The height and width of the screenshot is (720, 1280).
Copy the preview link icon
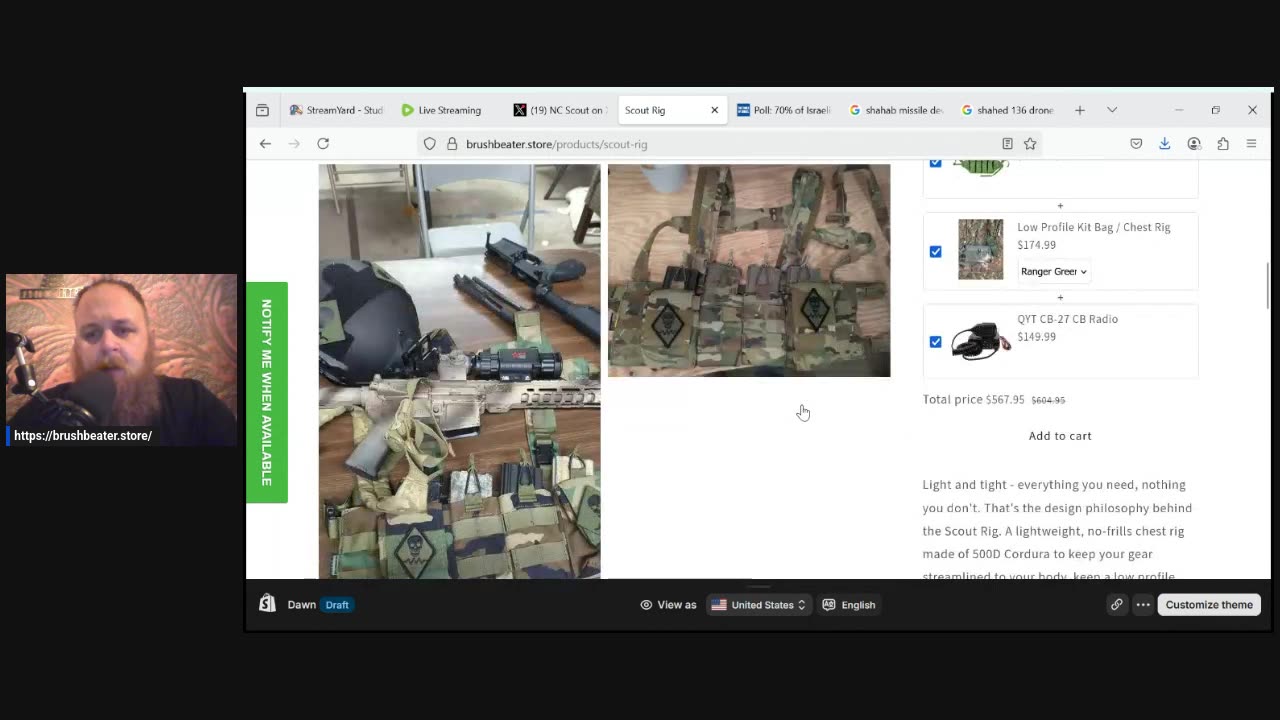tap(1117, 605)
